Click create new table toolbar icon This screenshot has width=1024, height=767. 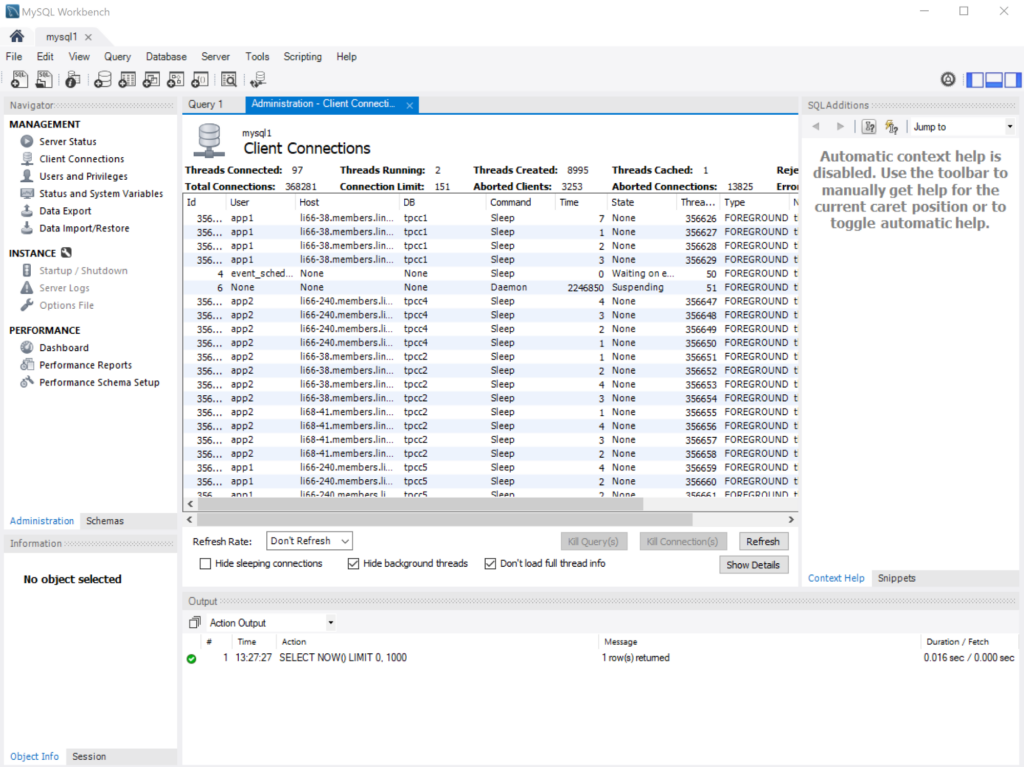[x=126, y=80]
